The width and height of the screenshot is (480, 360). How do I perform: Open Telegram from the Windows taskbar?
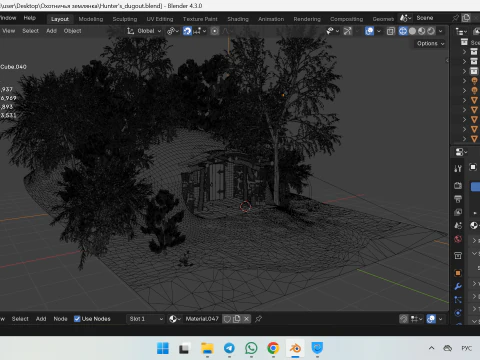click(x=229, y=348)
